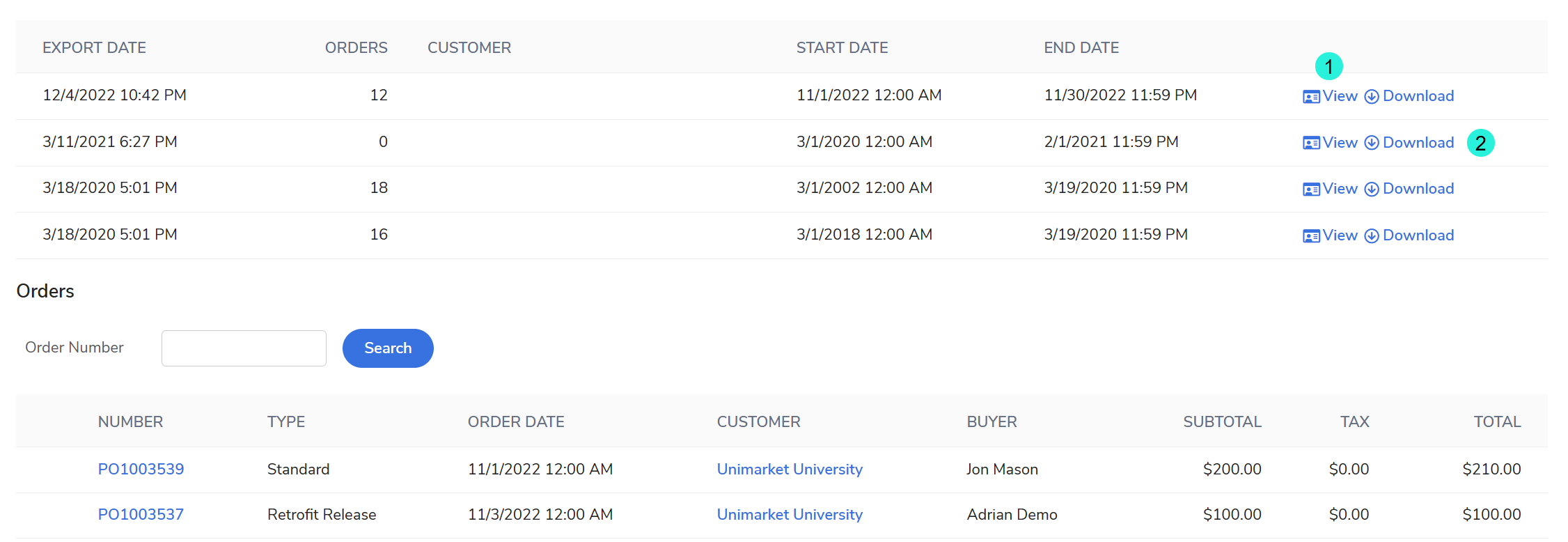Click the View text for 12/4/2022 export
Image resolution: width=1568 pixels, height=542 pixels.
(x=1340, y=96)
